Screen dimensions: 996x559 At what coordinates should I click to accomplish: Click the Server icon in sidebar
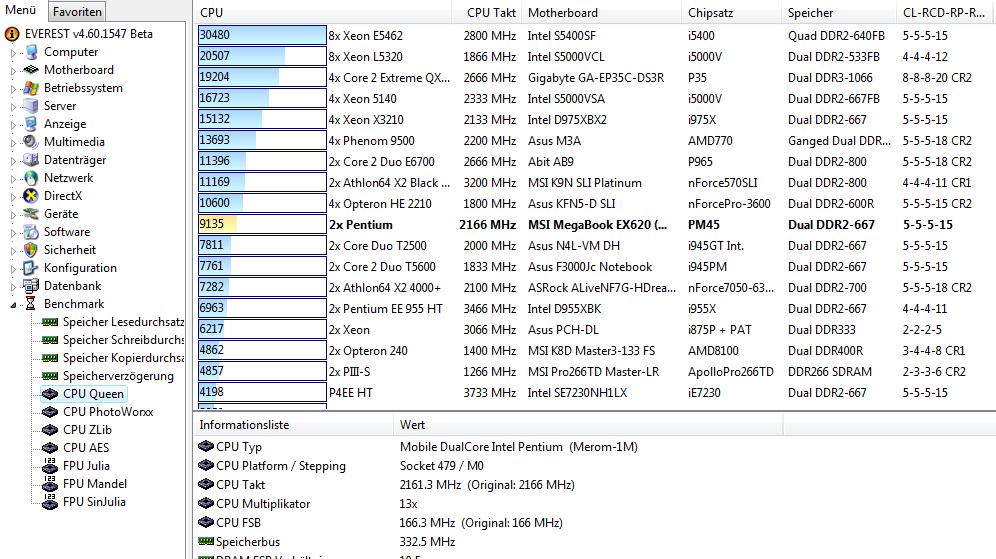[30, 106]
